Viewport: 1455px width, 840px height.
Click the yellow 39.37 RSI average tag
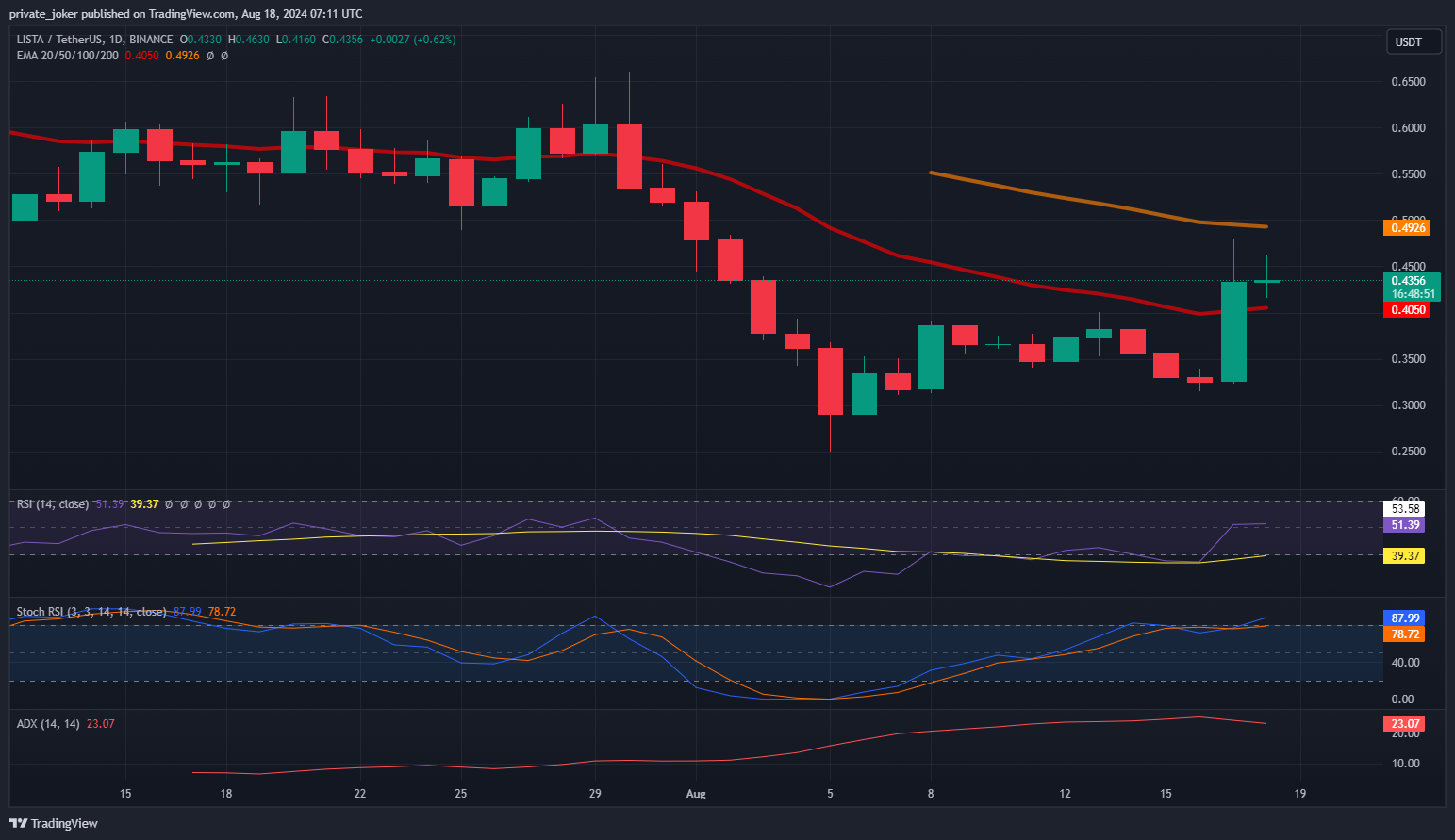[1404, 556]
